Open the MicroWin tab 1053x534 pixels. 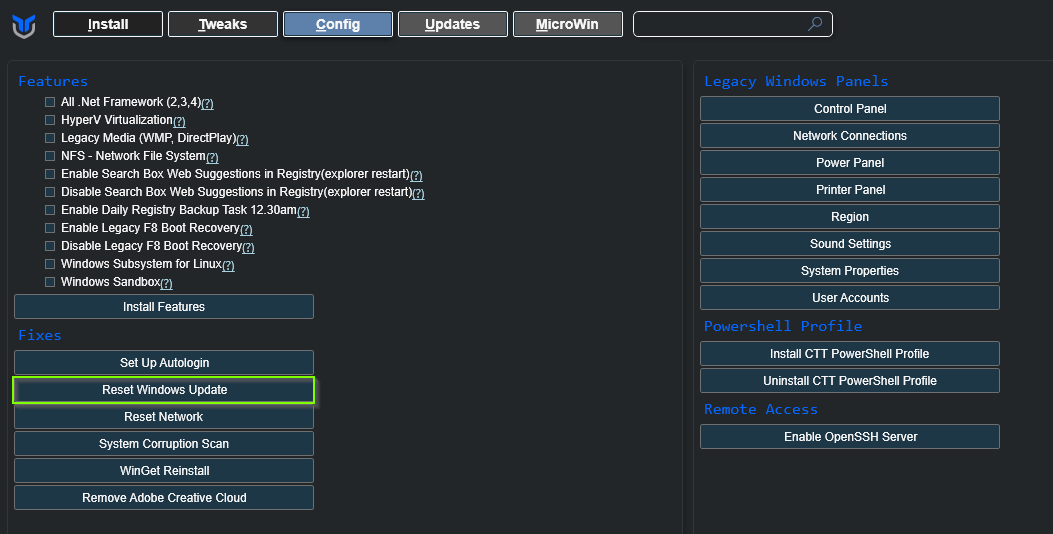(x=567, y=24)
